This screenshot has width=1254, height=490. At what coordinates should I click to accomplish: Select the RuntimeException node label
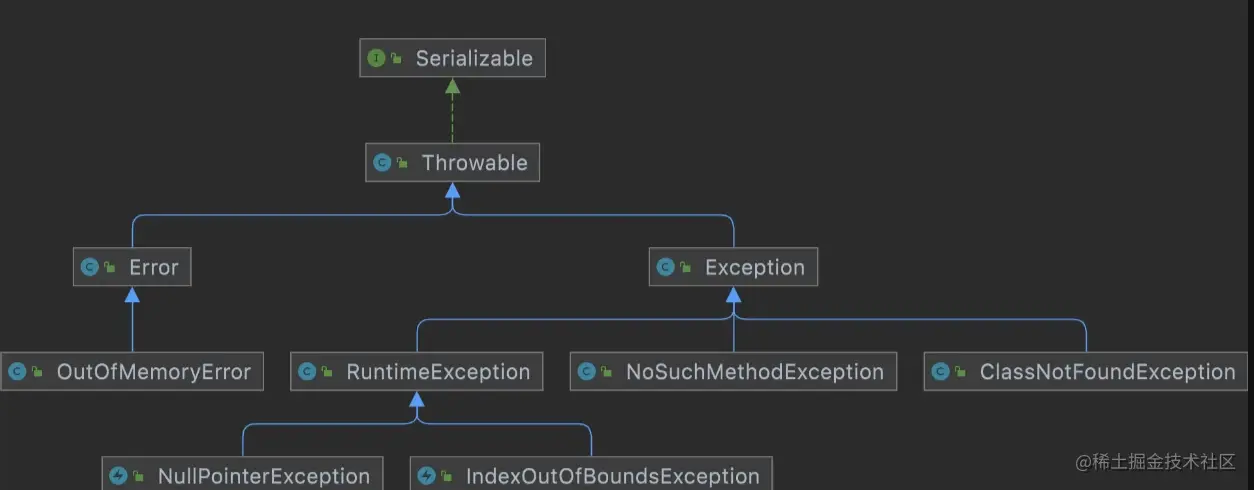(438, 372)
